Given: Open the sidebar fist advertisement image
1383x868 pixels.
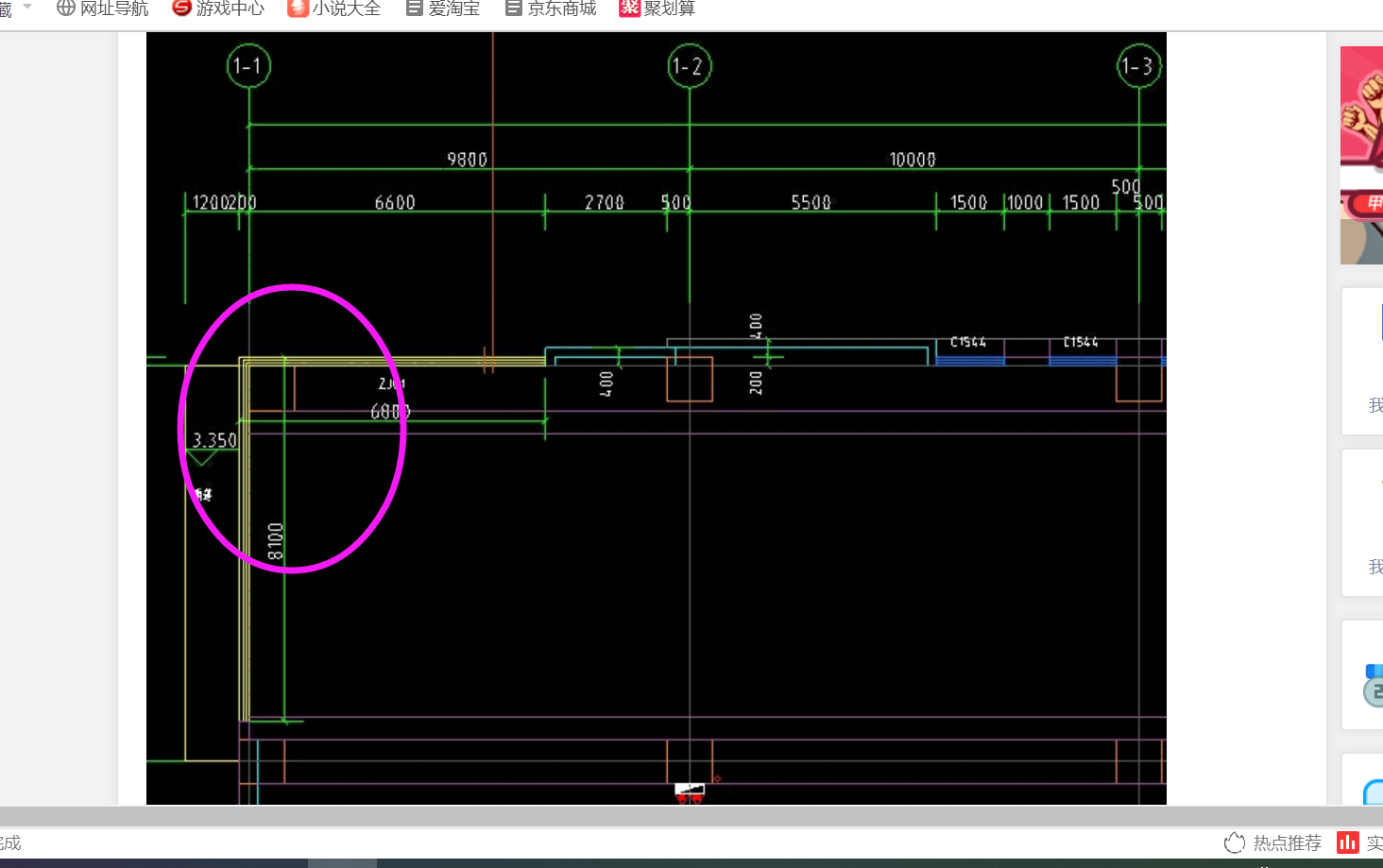Looking at the screenshot, I should click(x=1361, y=155).
